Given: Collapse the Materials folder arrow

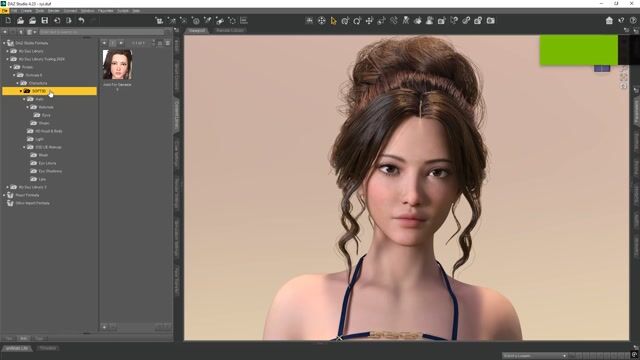Looking at the screenshot, I should click(27, 107).
